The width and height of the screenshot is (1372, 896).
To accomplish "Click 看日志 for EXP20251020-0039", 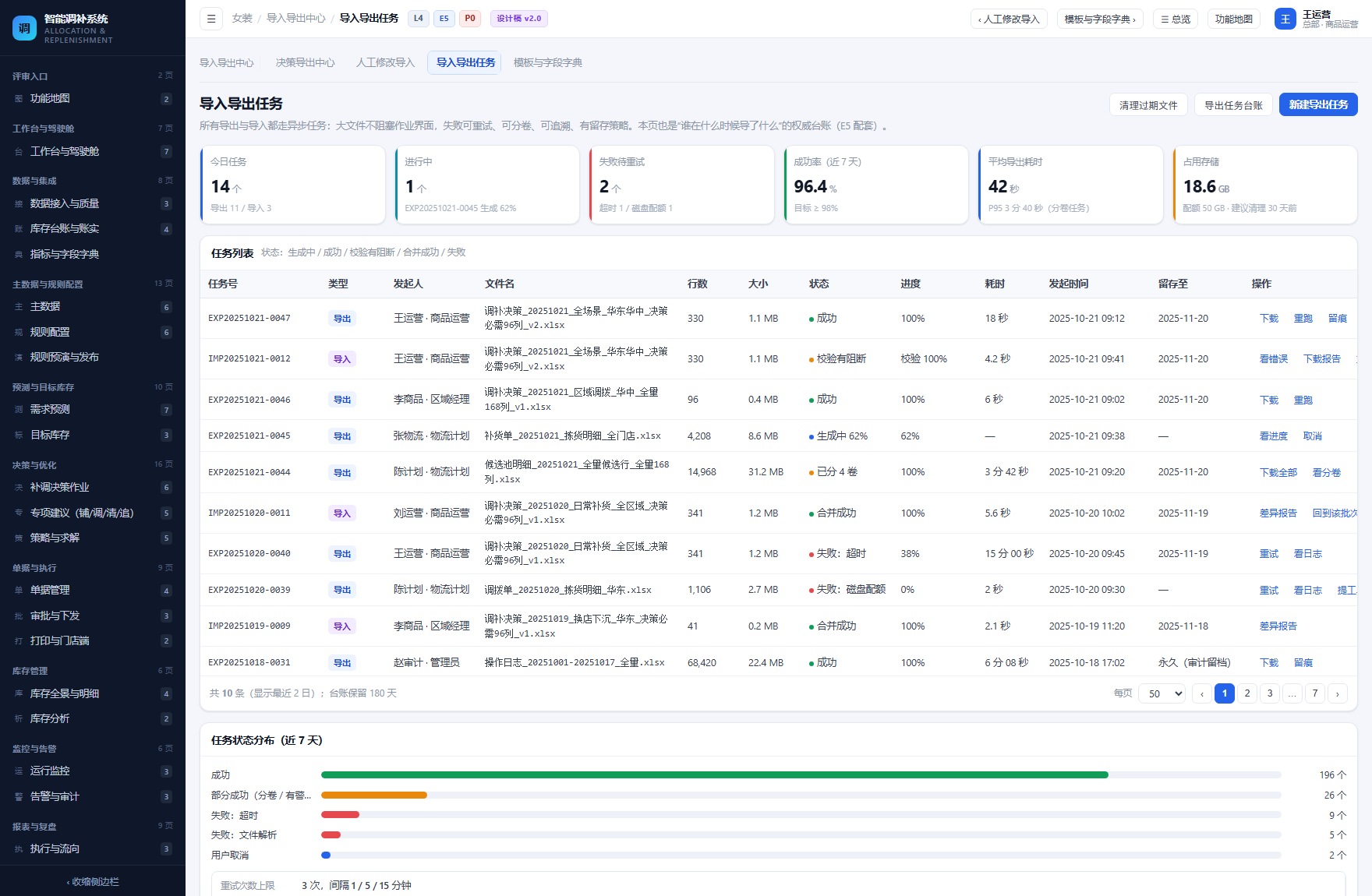I will 1308,591.
